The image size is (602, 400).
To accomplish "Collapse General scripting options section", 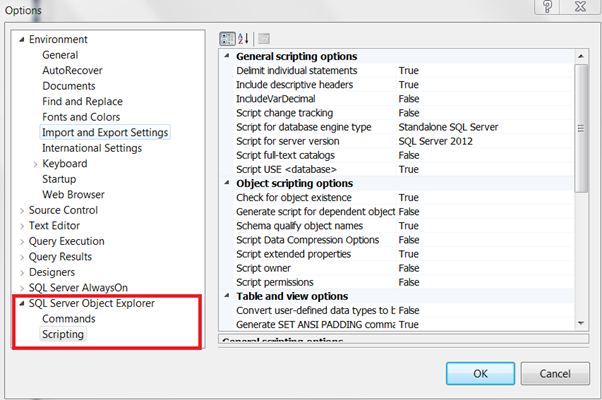I will 226,57.
